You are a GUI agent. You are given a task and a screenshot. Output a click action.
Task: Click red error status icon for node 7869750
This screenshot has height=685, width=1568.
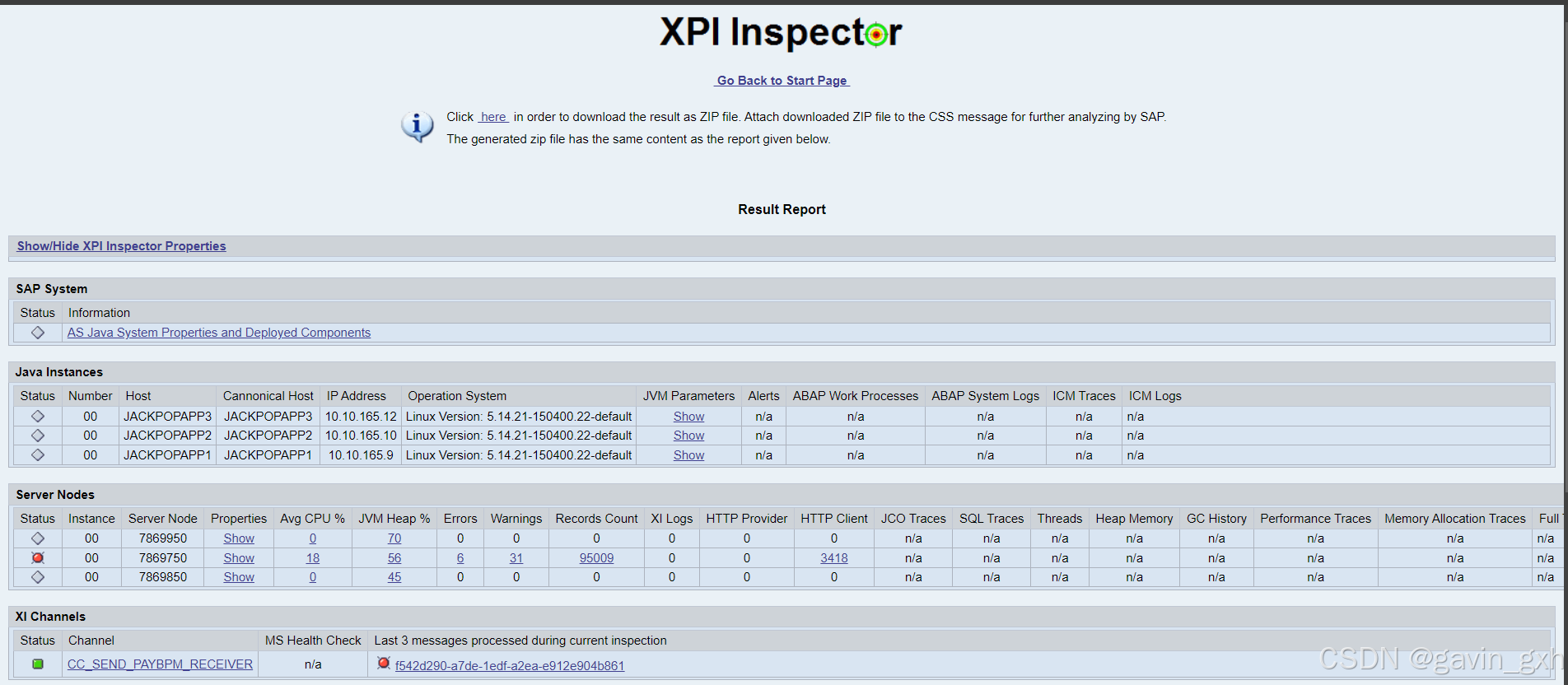tap(38, 558)
